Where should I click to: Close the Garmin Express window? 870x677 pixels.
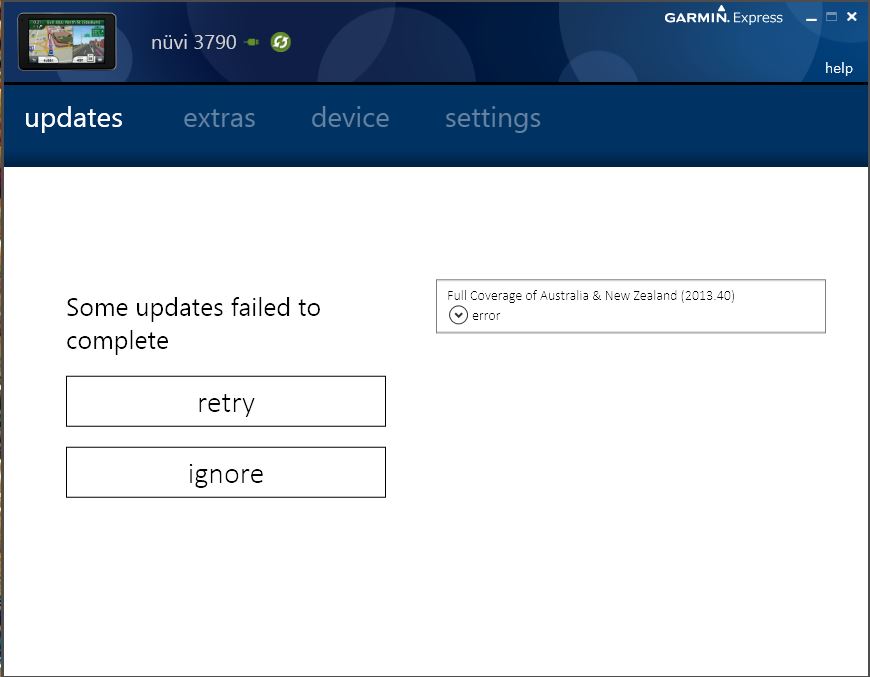tap(851, 17)
